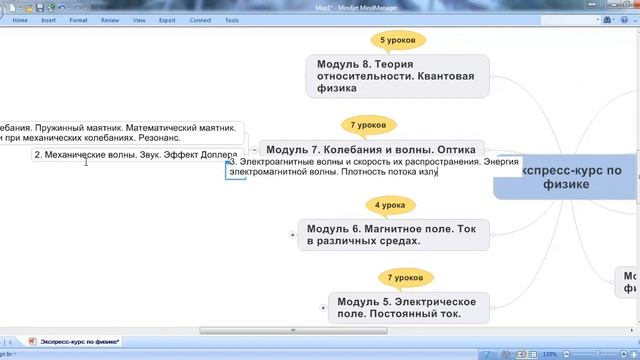Screen dimensions: 640x360
Task: Expand the Модуль 6 branch
Action: [x=292, y=235]
